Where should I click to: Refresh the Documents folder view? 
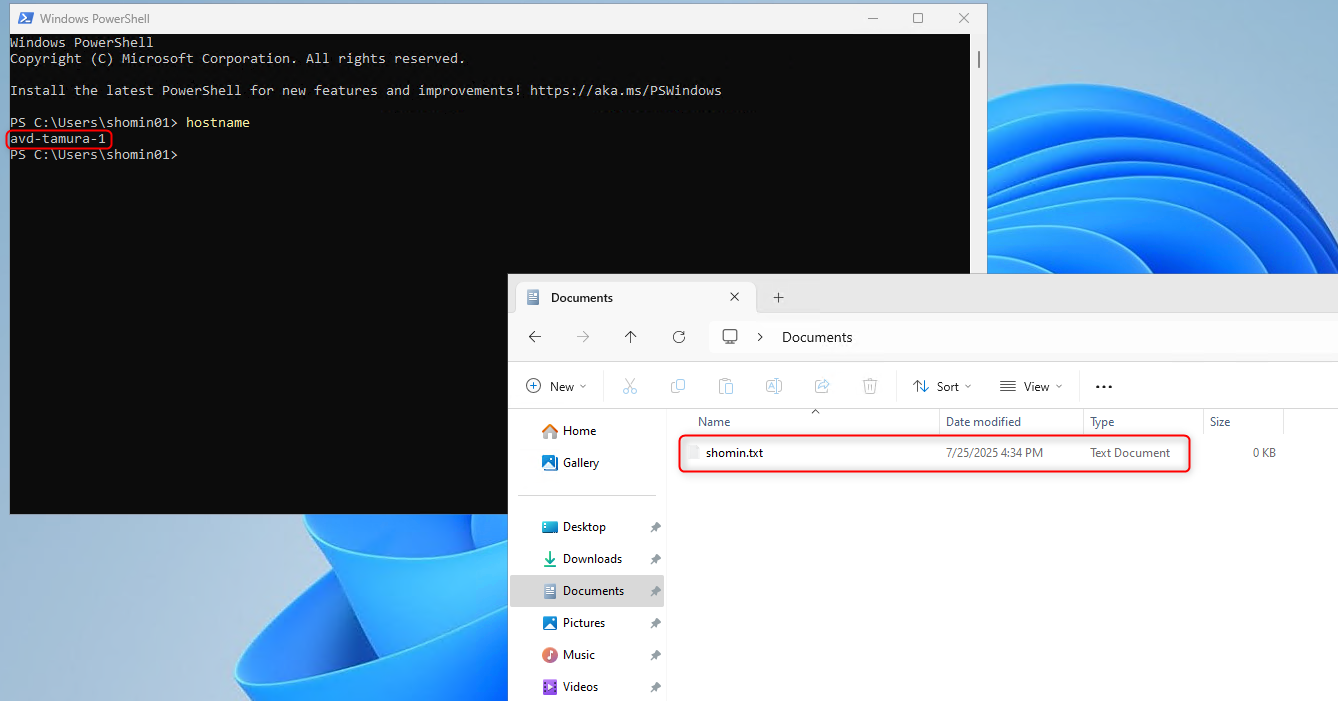(679, 337)
